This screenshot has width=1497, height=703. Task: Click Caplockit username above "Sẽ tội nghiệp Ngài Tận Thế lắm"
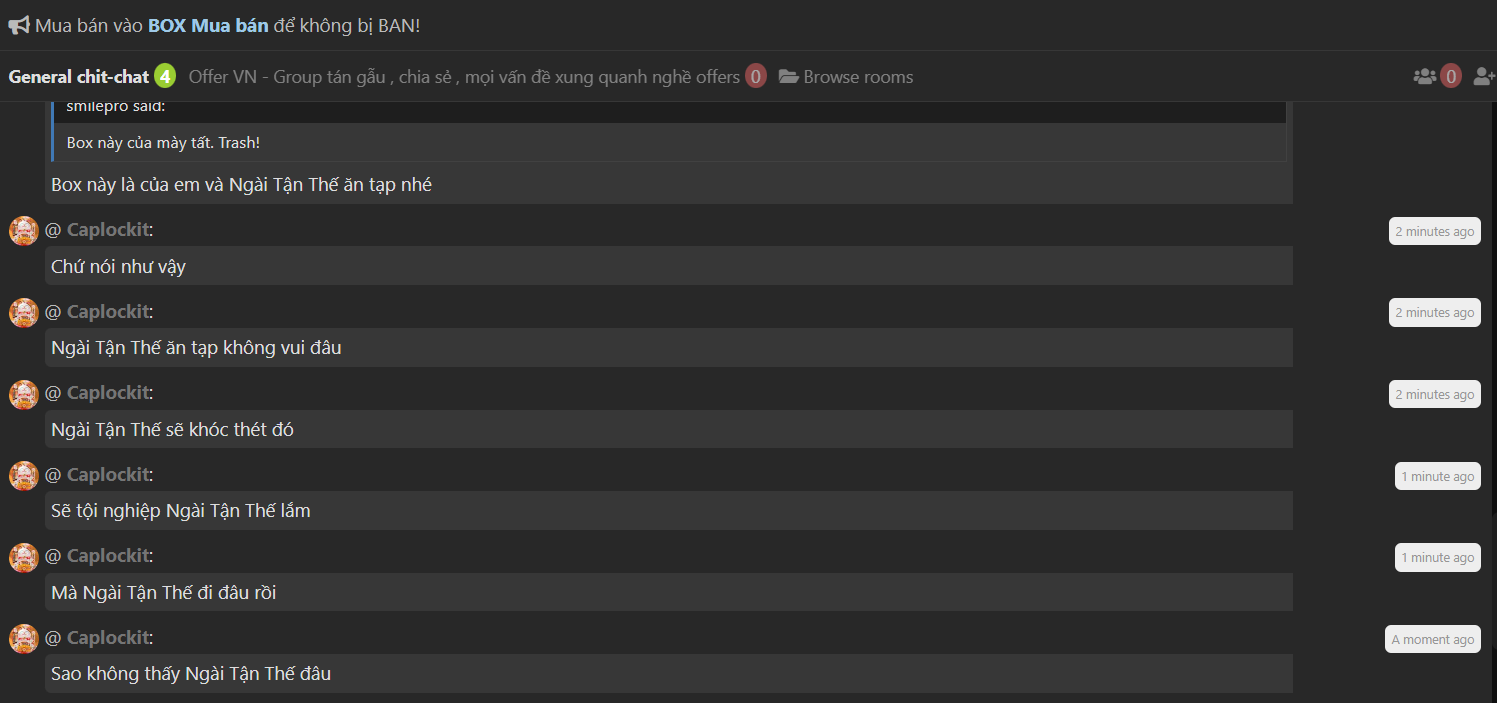click(x=108, y=475)
